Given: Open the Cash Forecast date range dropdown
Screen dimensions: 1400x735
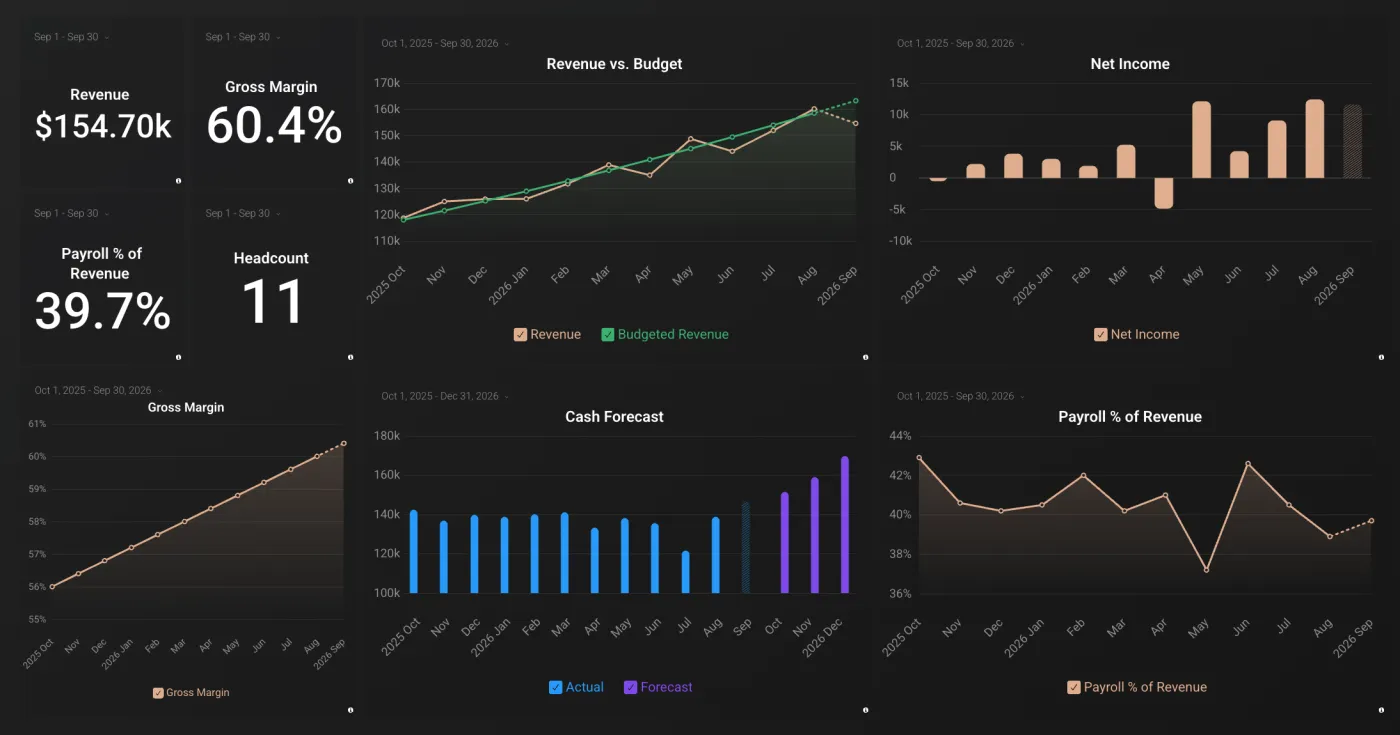Looking at the screenshot, I should coord(445,396).
